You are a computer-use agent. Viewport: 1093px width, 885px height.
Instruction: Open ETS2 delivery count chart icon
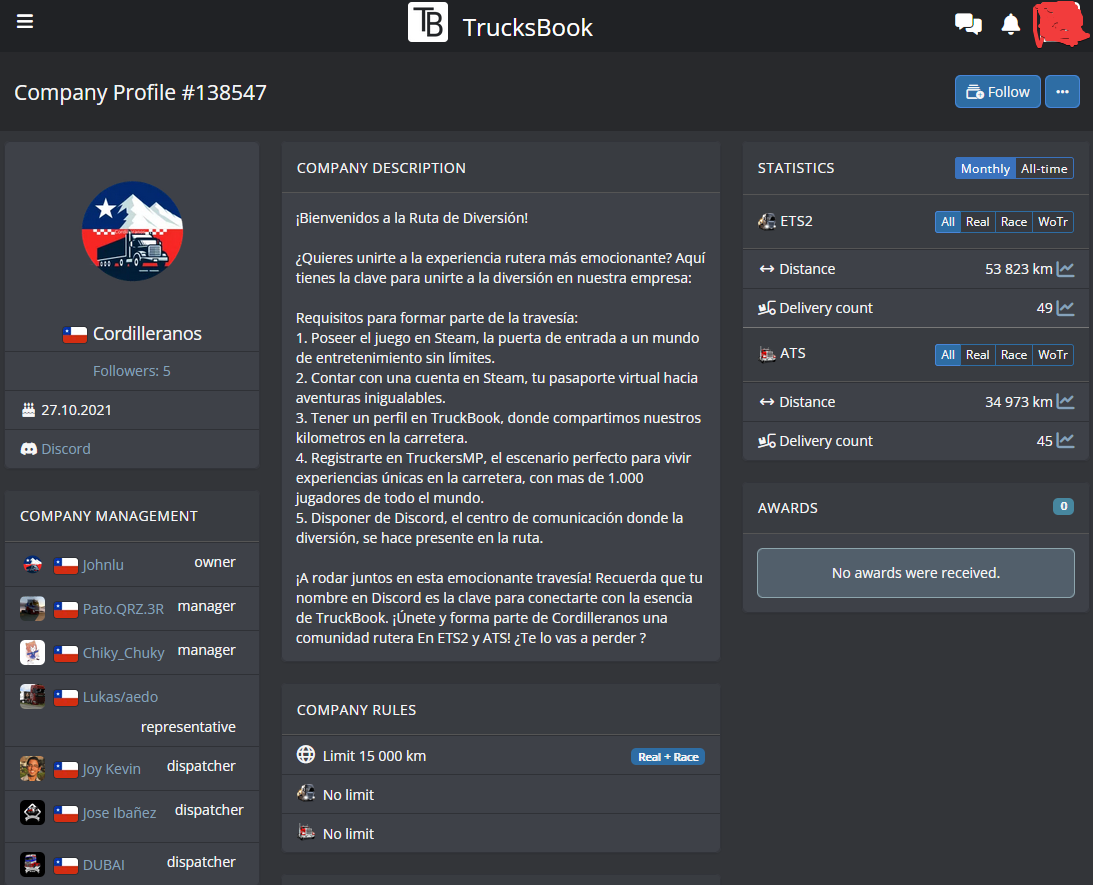pos(1065,307)
